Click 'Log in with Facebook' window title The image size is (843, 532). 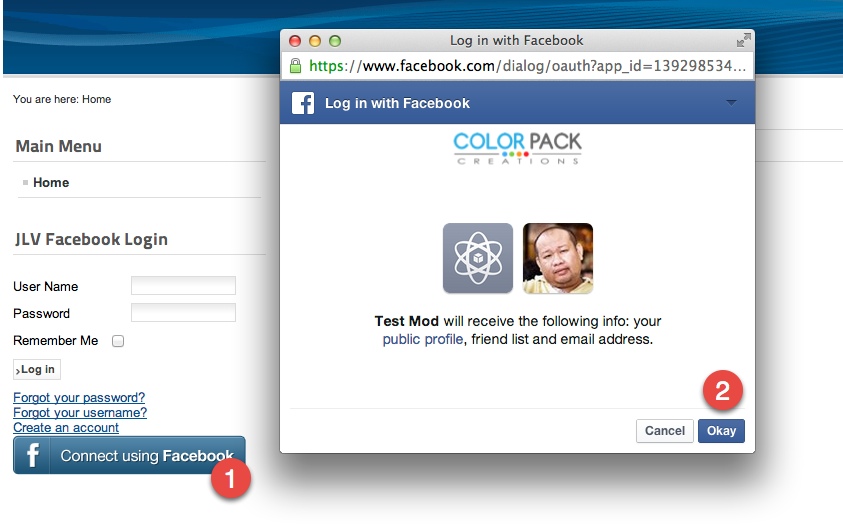pyautogui.click(x=516, y=41)
